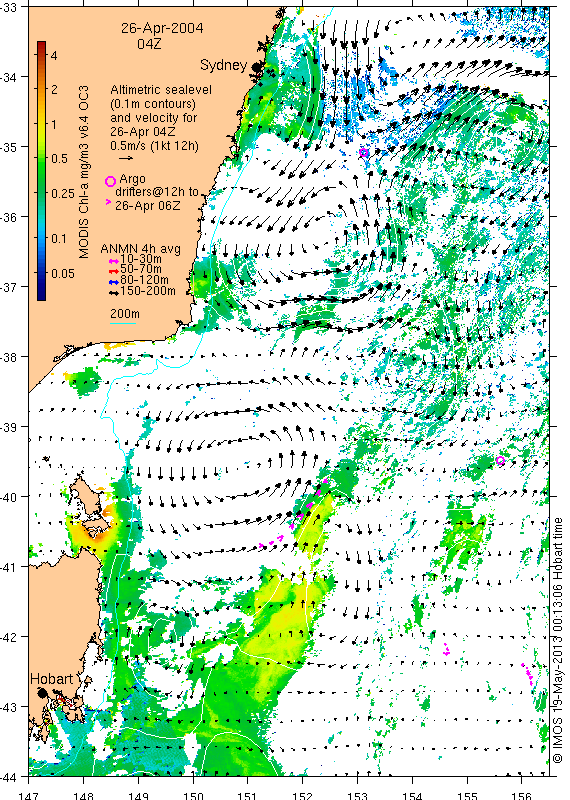The height and width of the screenshot is (800, 570).
Task: Click the '26-Apr-2004' date title
Action: coord(162,28)
